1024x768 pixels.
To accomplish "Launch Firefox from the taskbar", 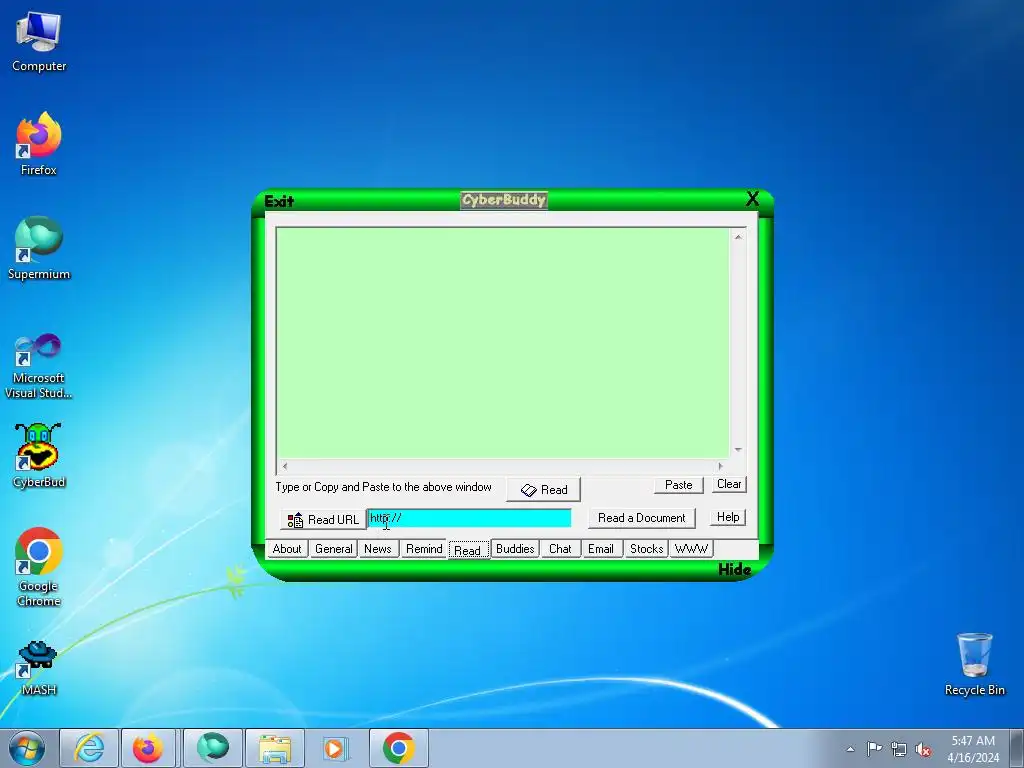I will click(x=148, y=748).
